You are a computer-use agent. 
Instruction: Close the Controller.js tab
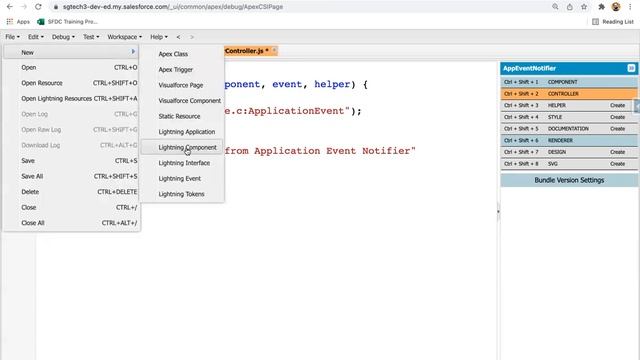[x=274, y=50]
